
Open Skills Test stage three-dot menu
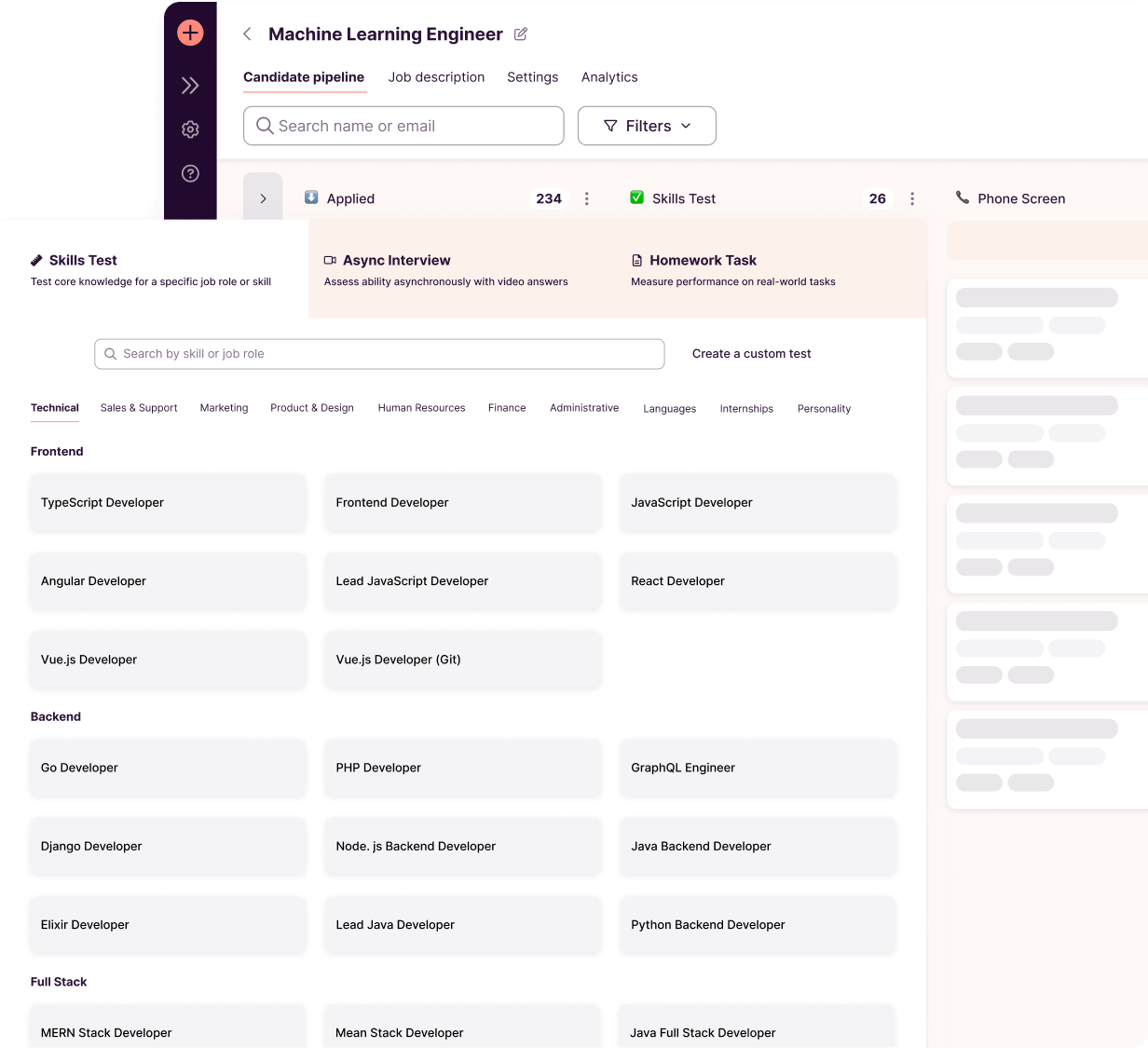point(912,198)
